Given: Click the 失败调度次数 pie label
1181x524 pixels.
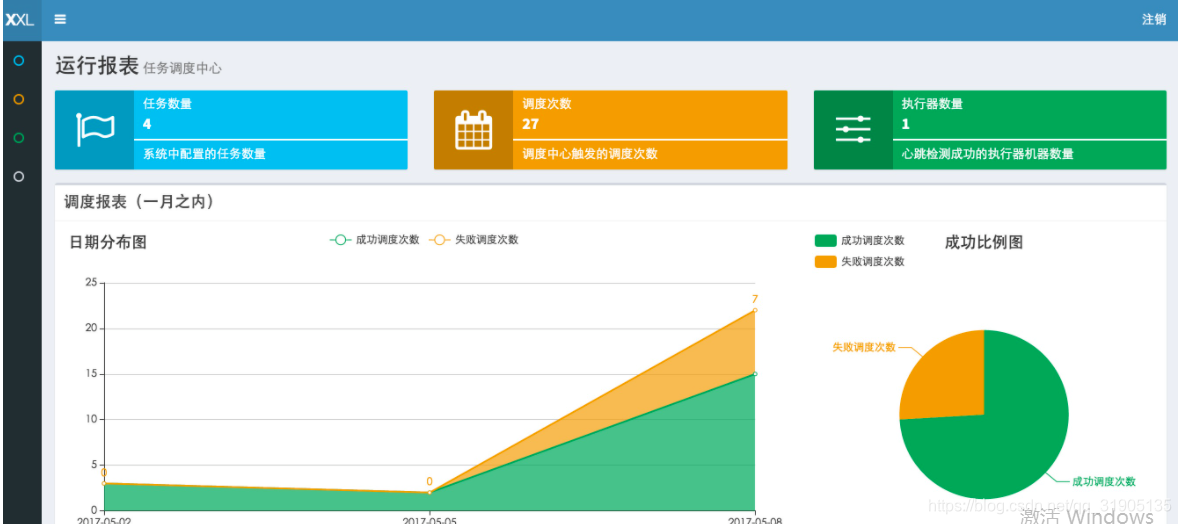Looking at the screenshot, I should tap(864, 347).
